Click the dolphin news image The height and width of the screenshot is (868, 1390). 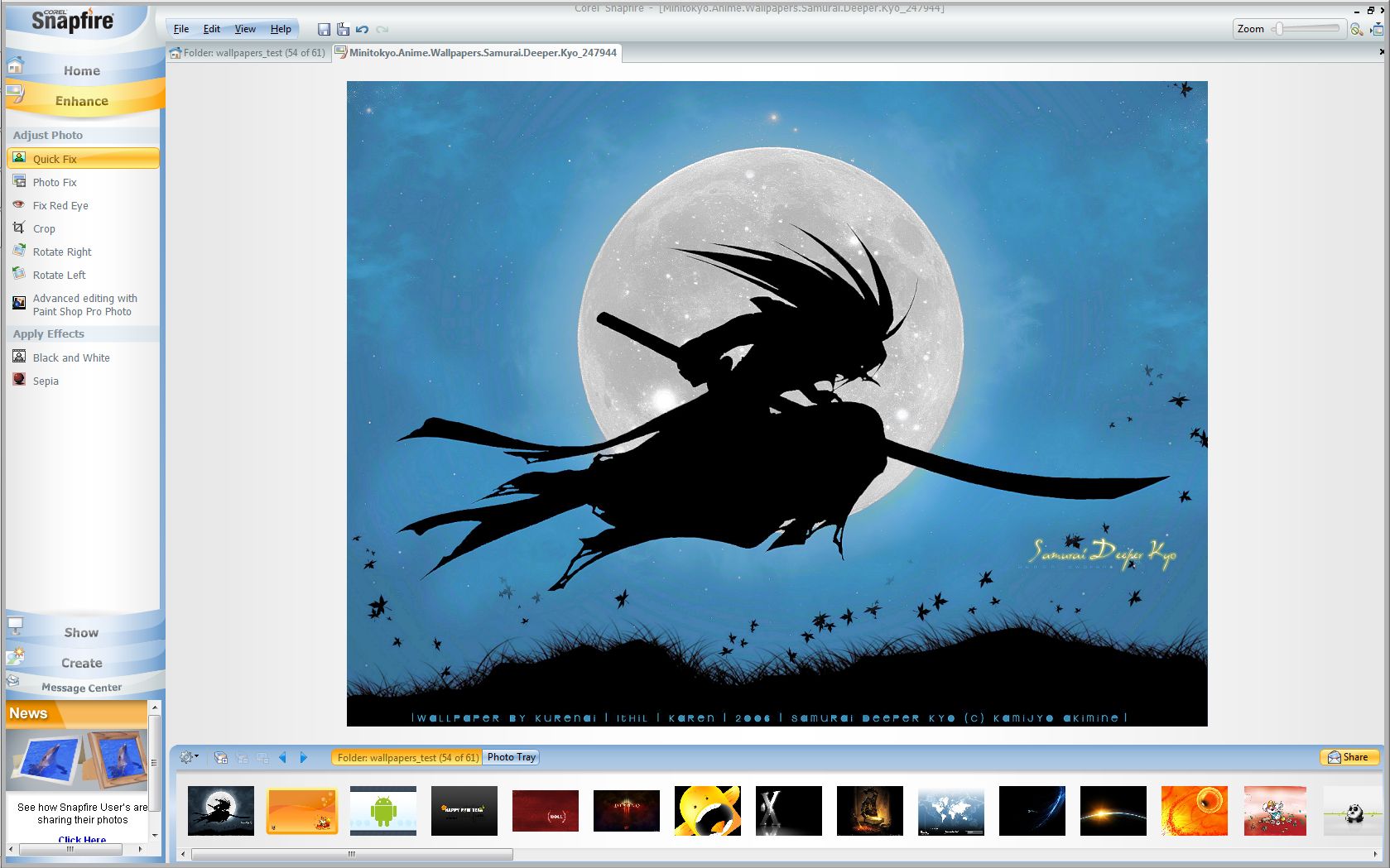(x=77, y=760)
